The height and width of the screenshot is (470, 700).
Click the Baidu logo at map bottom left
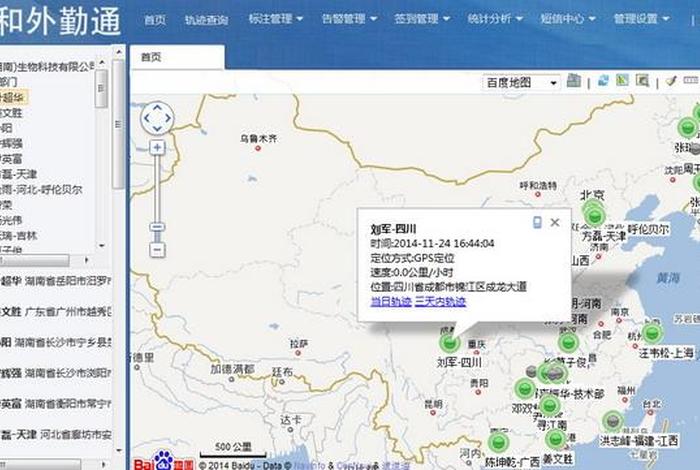pos(163,461)
